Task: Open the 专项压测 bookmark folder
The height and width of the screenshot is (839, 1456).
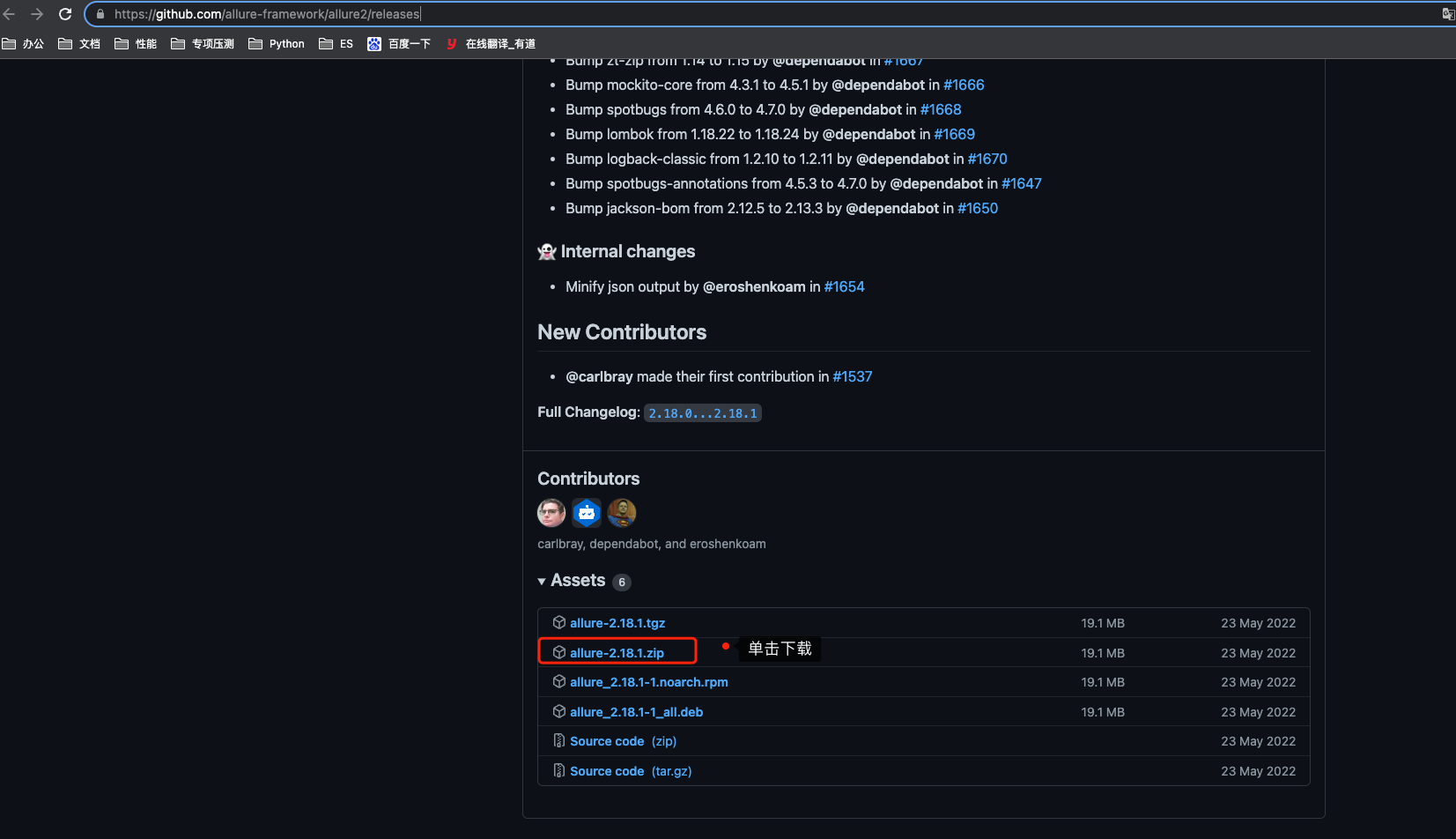Action: click(x=203, y=44)
